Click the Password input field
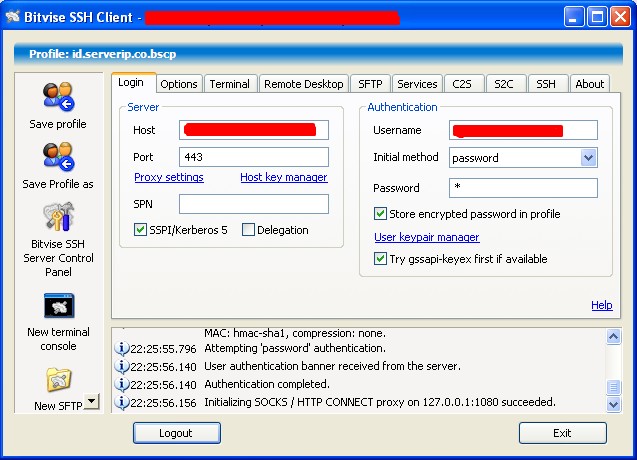This screenshot has width=637, height=460. pyautogui.click(x=523, y=188)
